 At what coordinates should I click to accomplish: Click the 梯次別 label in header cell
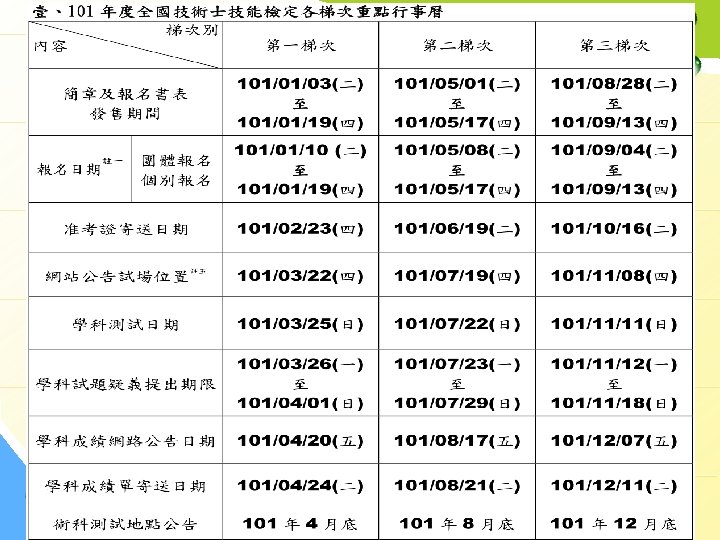tap(192, 30)
